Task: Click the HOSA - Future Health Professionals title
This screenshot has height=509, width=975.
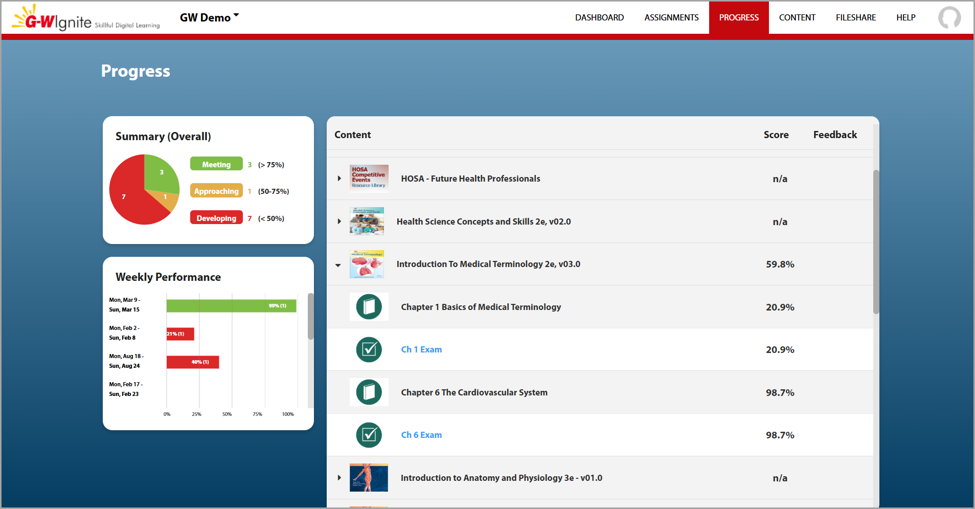Action: pyautogui.click(x=471, y=178)
